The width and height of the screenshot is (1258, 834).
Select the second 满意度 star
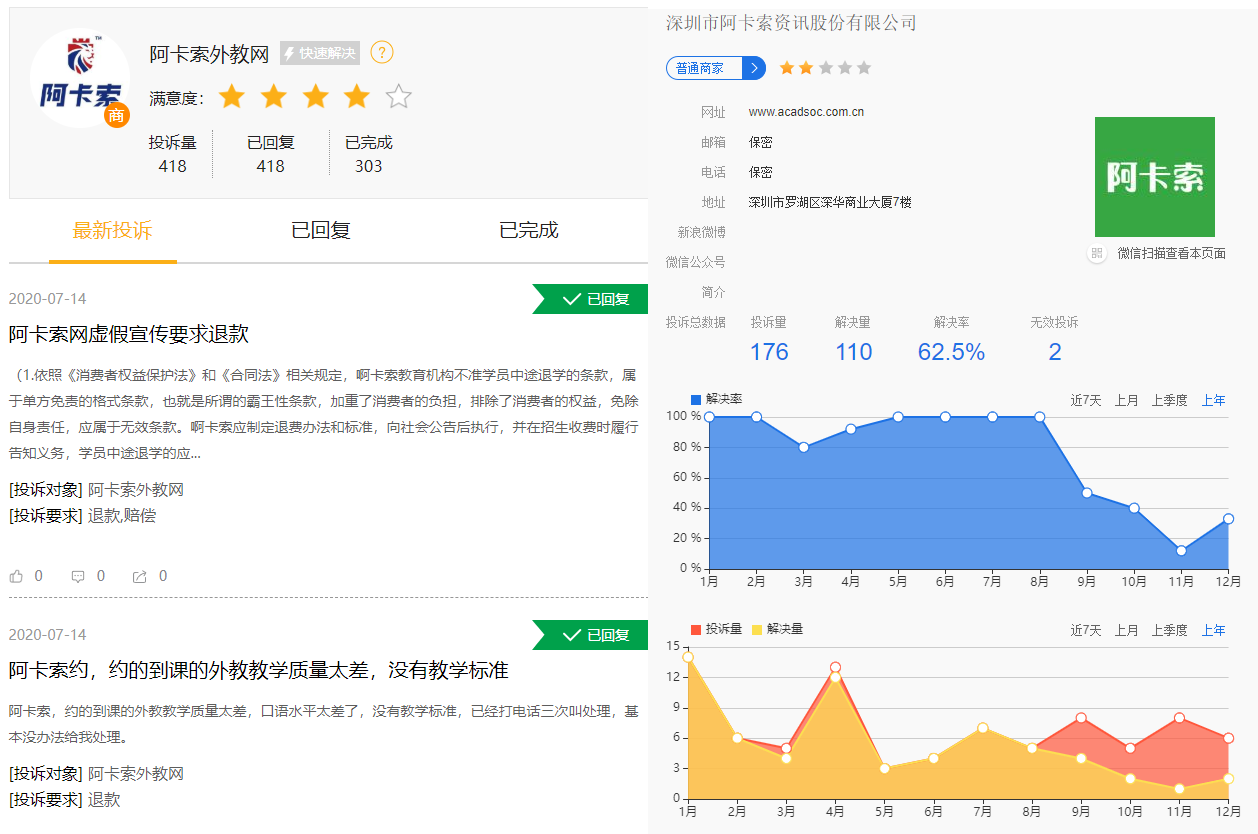pyautogui.click(x=274, y=97)
